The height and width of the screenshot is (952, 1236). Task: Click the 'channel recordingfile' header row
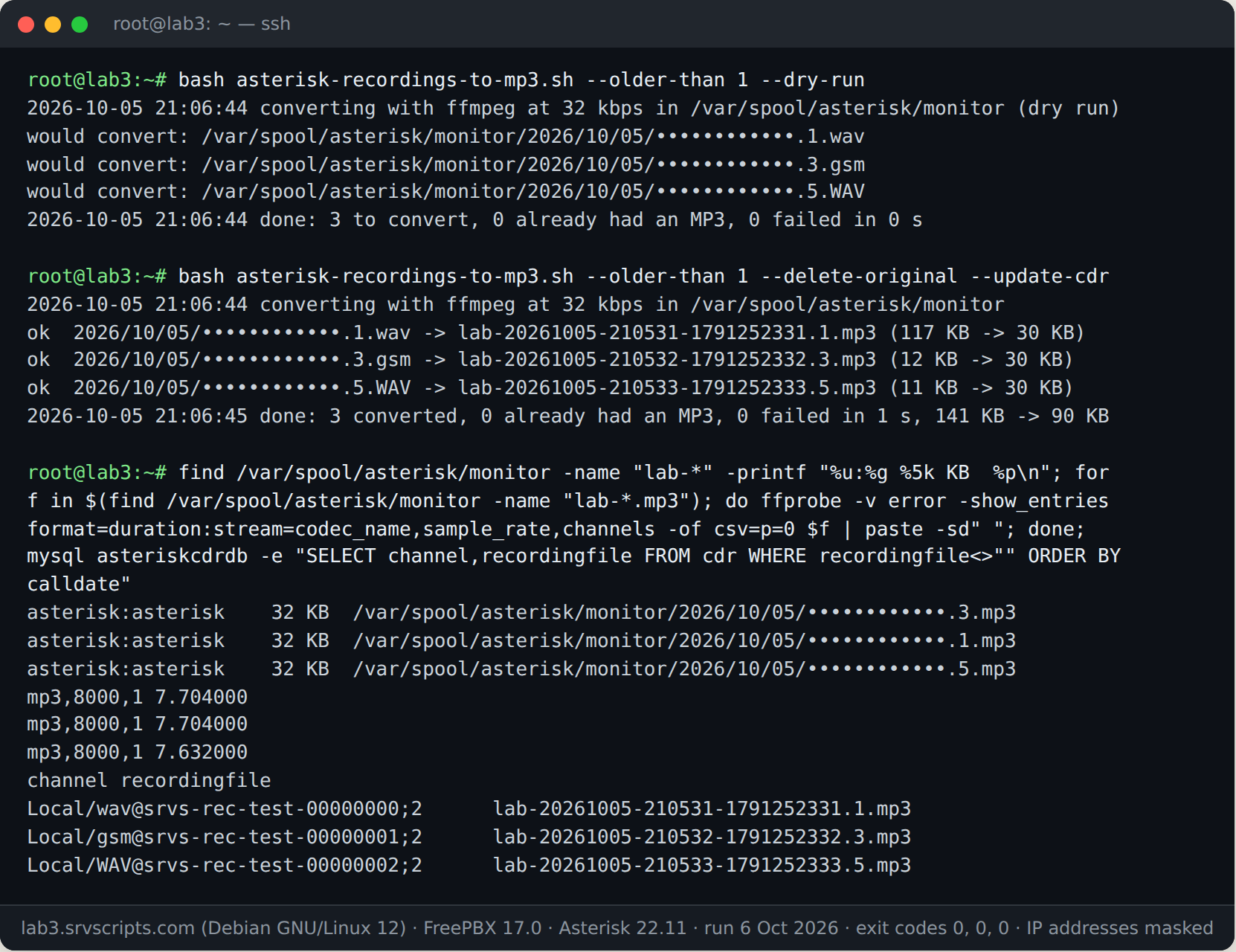(149, 780)
